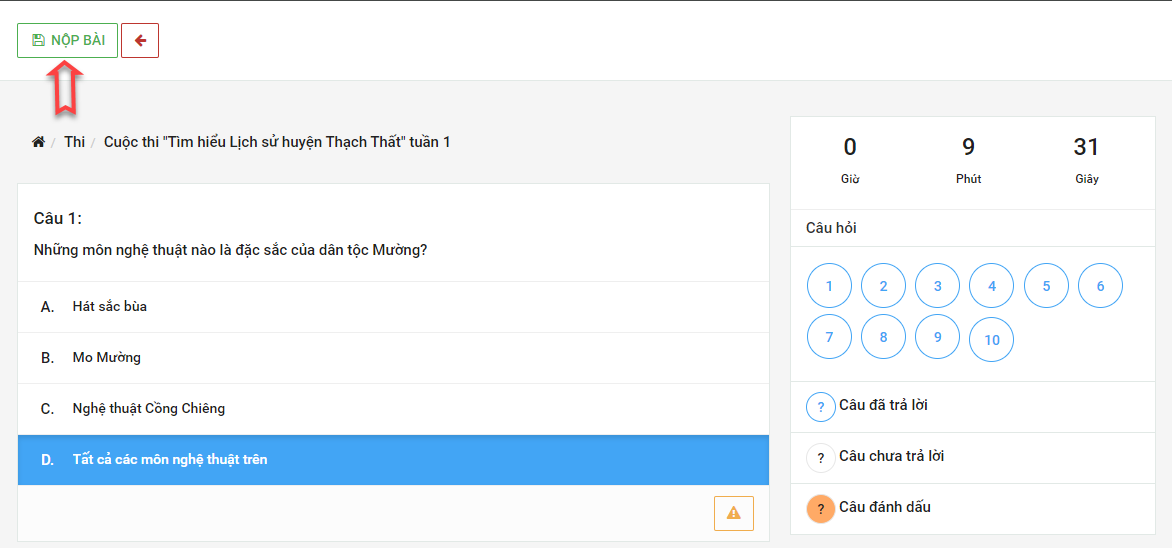
Task: Open question number 4
Action: pos(992,286)
